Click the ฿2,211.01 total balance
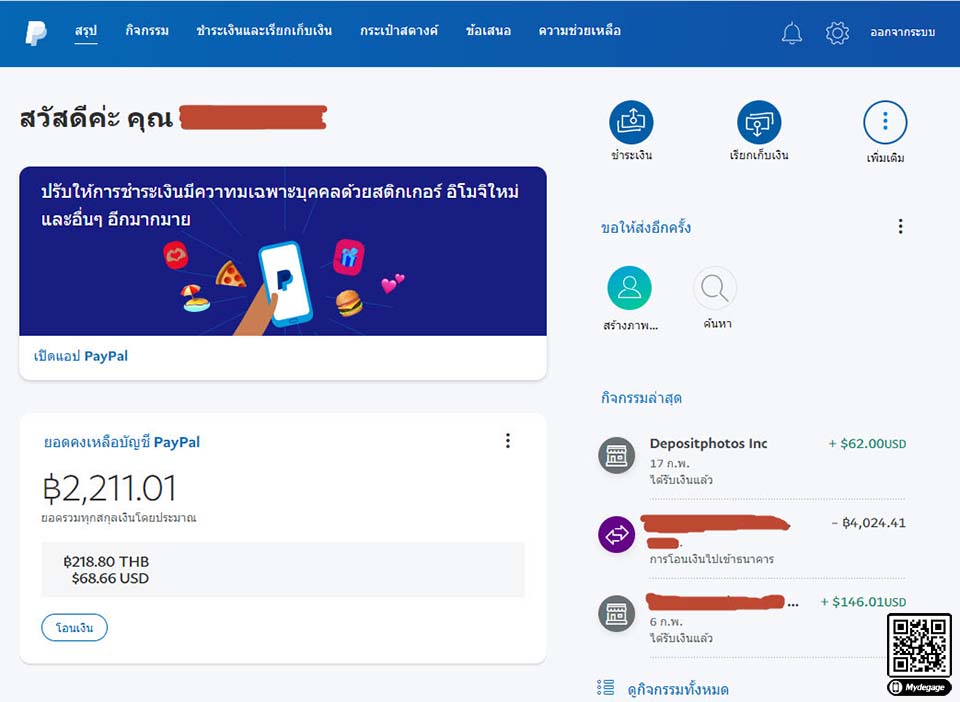960x702 pixels. click(110, 488)
